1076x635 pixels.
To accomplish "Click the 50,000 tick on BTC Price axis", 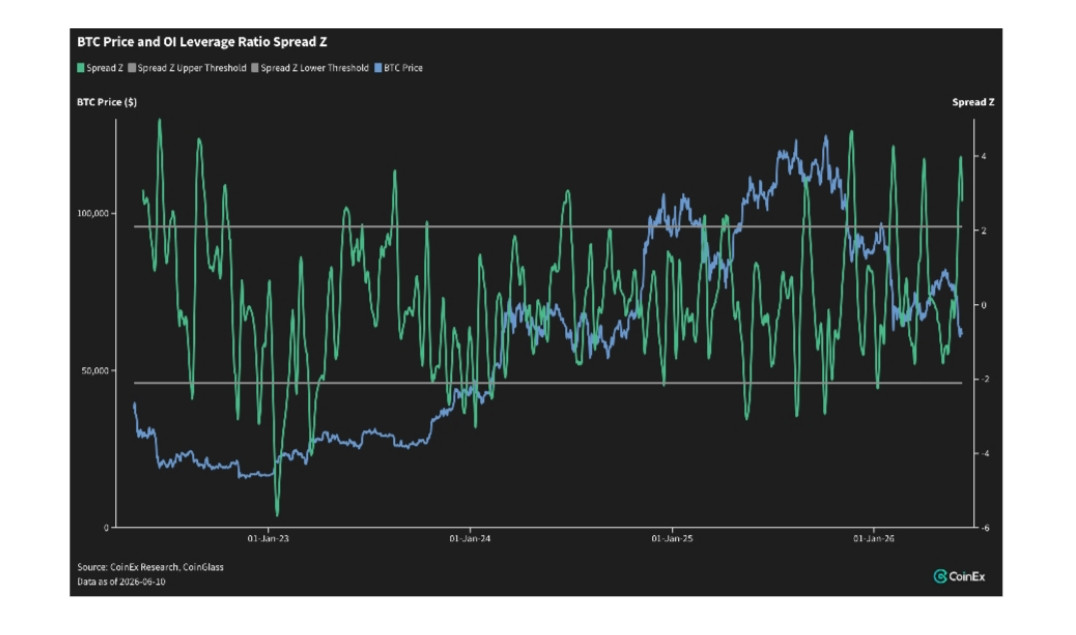I will coord(95,371).
